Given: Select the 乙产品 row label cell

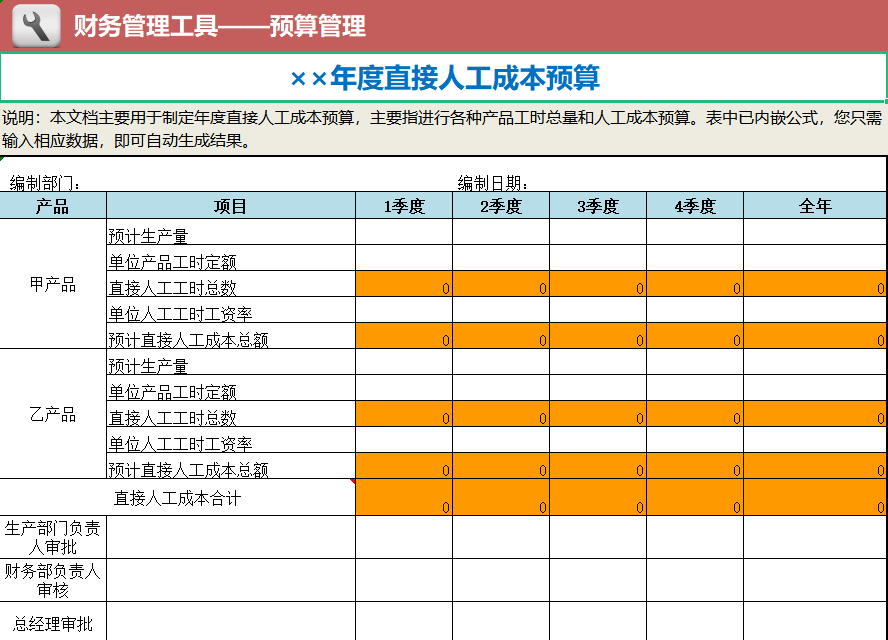Looking at the screenshot, I should 54,414.
